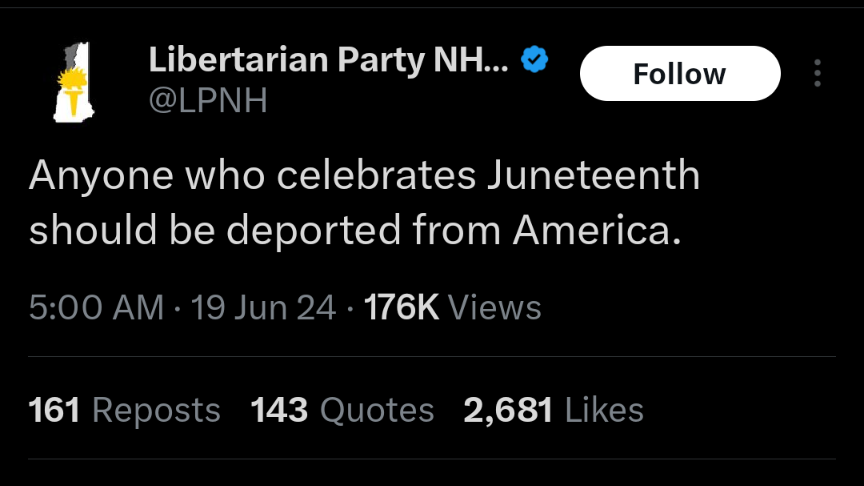
Task: Click the truncated NH… end of the name
Action: pos(483,61)
